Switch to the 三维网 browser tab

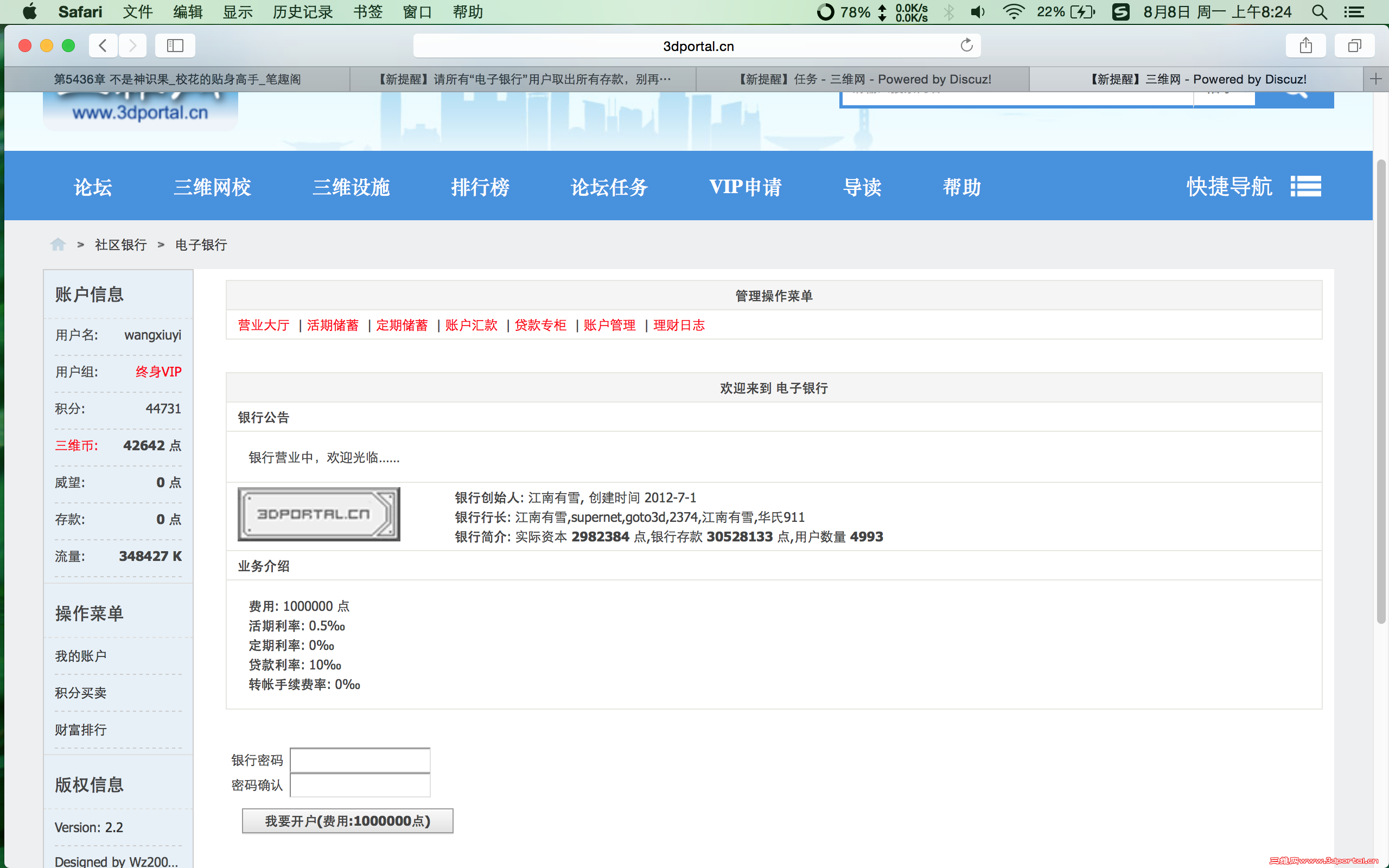tap(1197, 79)
